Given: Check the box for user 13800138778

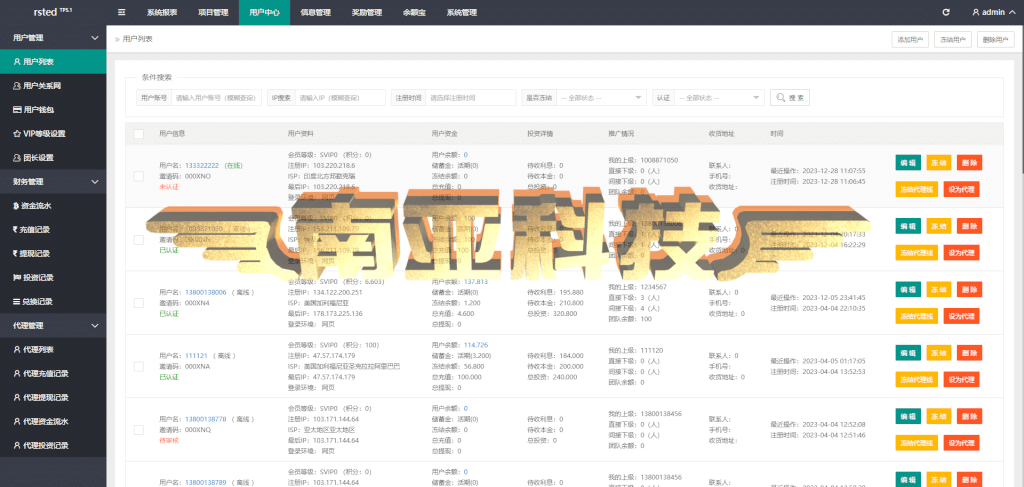Looking at the screenshot, I should pyautogui.click(x=138, y=430).
